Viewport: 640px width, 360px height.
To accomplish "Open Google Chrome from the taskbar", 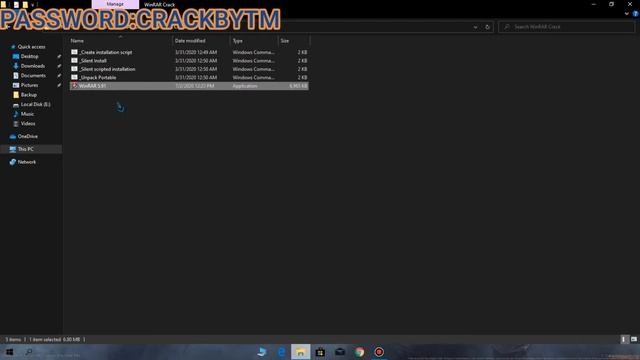I will point(360,352).
